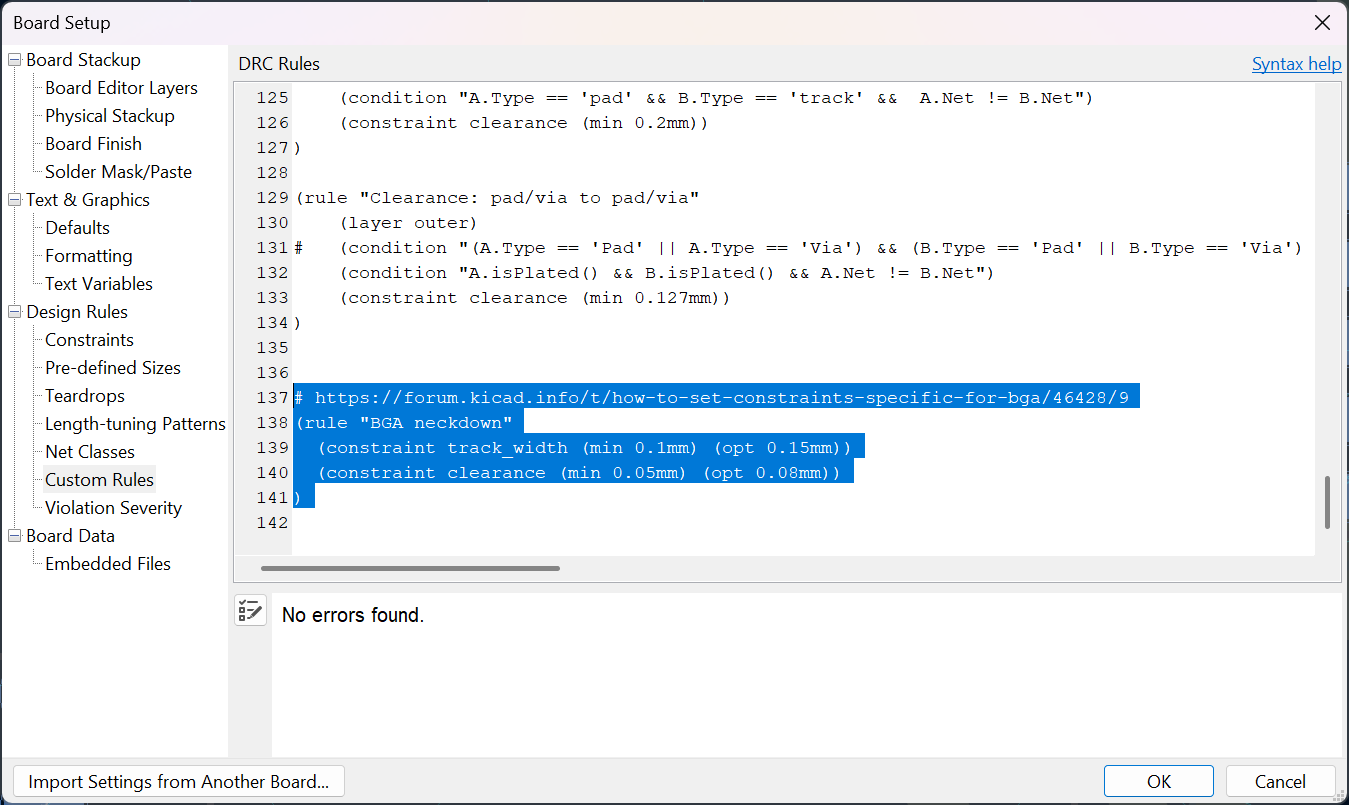Click the check rule syntax icon
1349x805 pixels.
point(250,611)
